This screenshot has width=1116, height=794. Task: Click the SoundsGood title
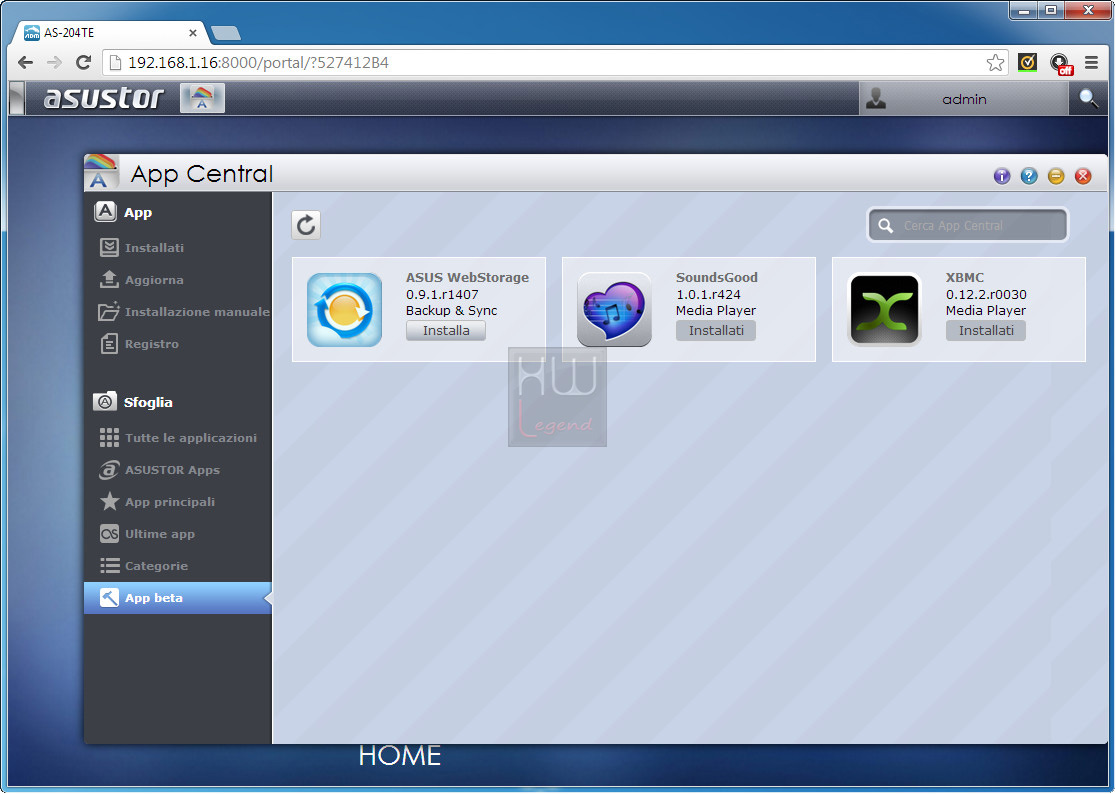click(x=717, y=277)
